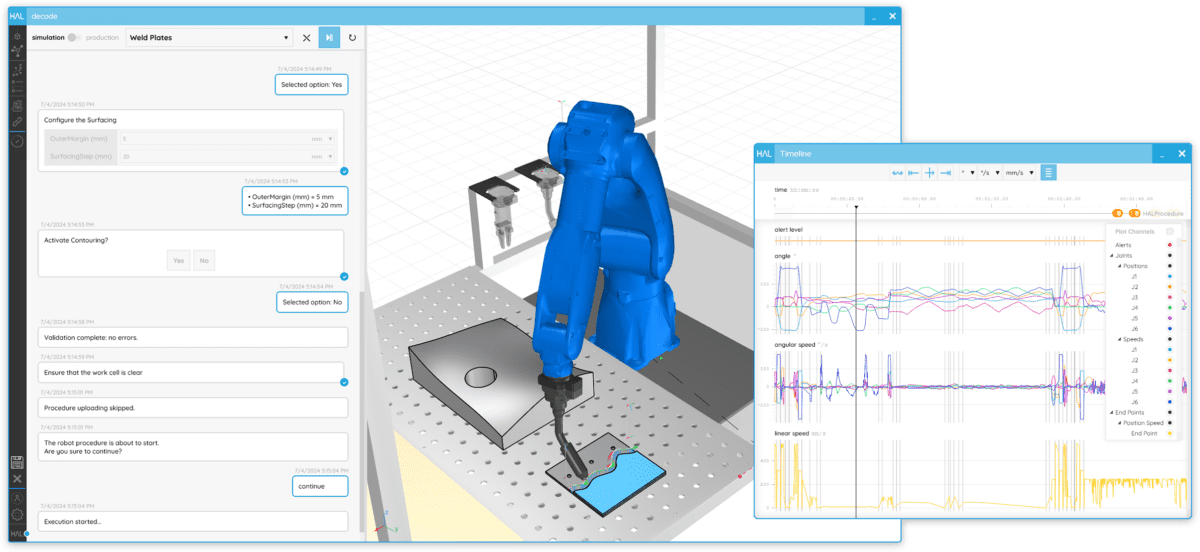The width and height of the screenshot is (1200, 552).
Task: Cancel the procedure with the X icon
Action: pyautogui.click(x=306, y=38)
